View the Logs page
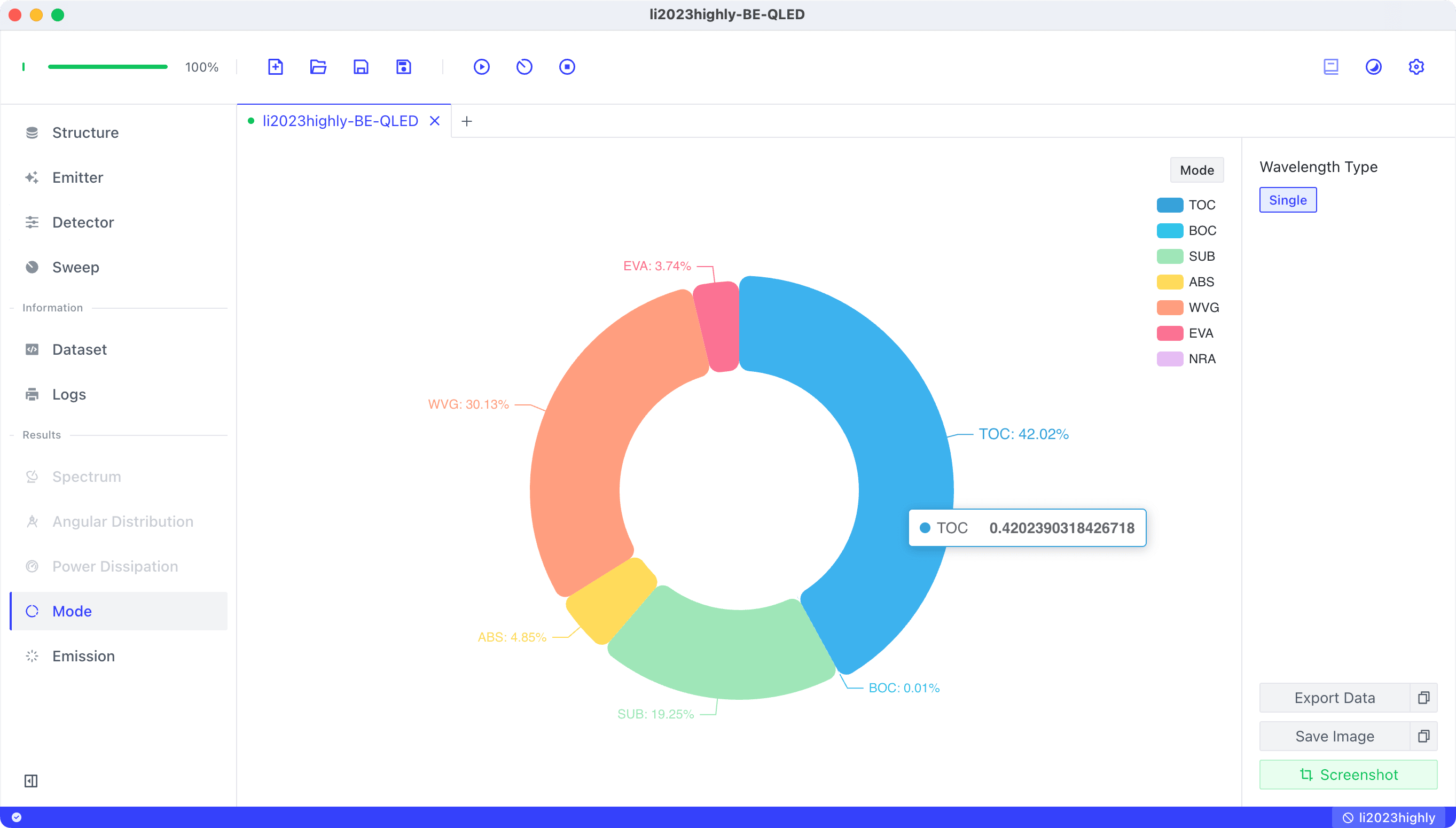 tap(119, 394)
